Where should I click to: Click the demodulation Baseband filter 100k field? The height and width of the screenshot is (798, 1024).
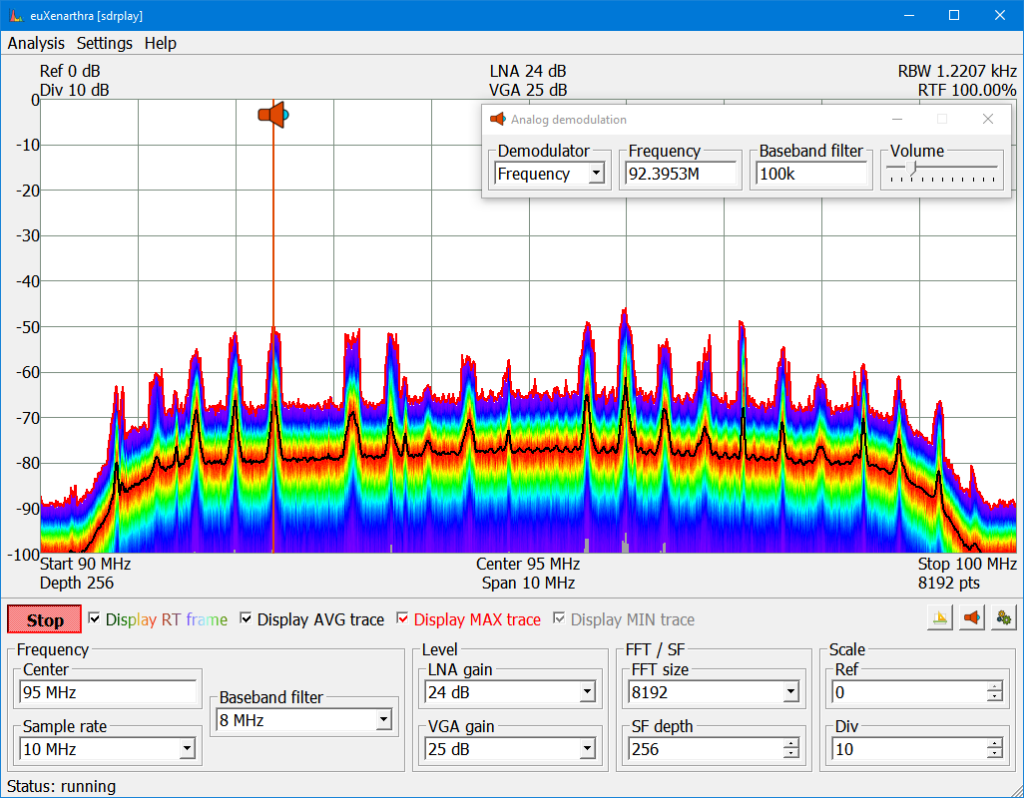811,174
